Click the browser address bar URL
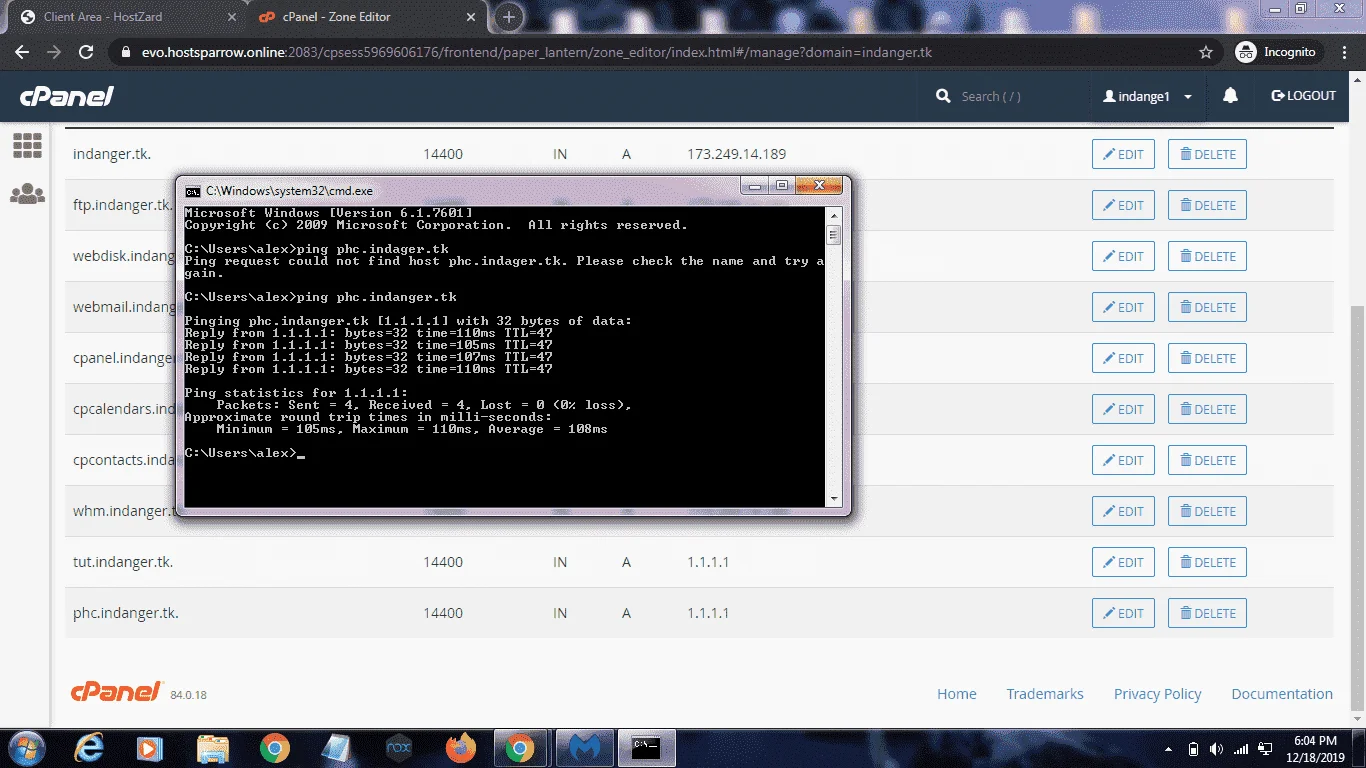This screenshot has width=1366, height=768. [x=537, y=52]
